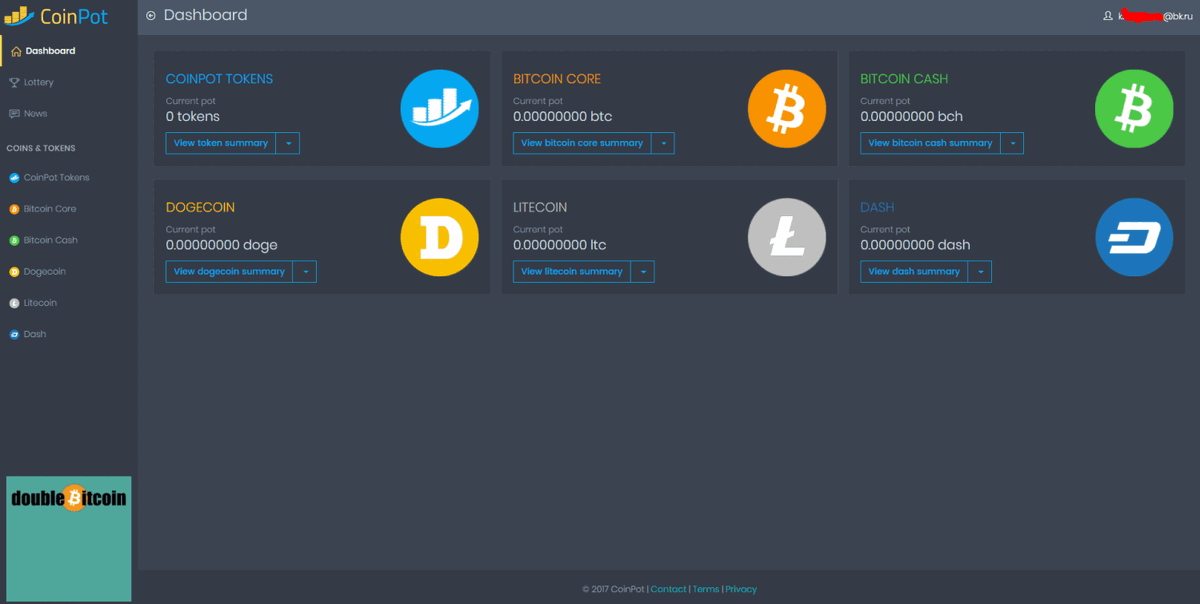Click the COINS & TOKENS sidebar section label
Viewport: 1200px width, 604px height.
(x=41, y=148)
